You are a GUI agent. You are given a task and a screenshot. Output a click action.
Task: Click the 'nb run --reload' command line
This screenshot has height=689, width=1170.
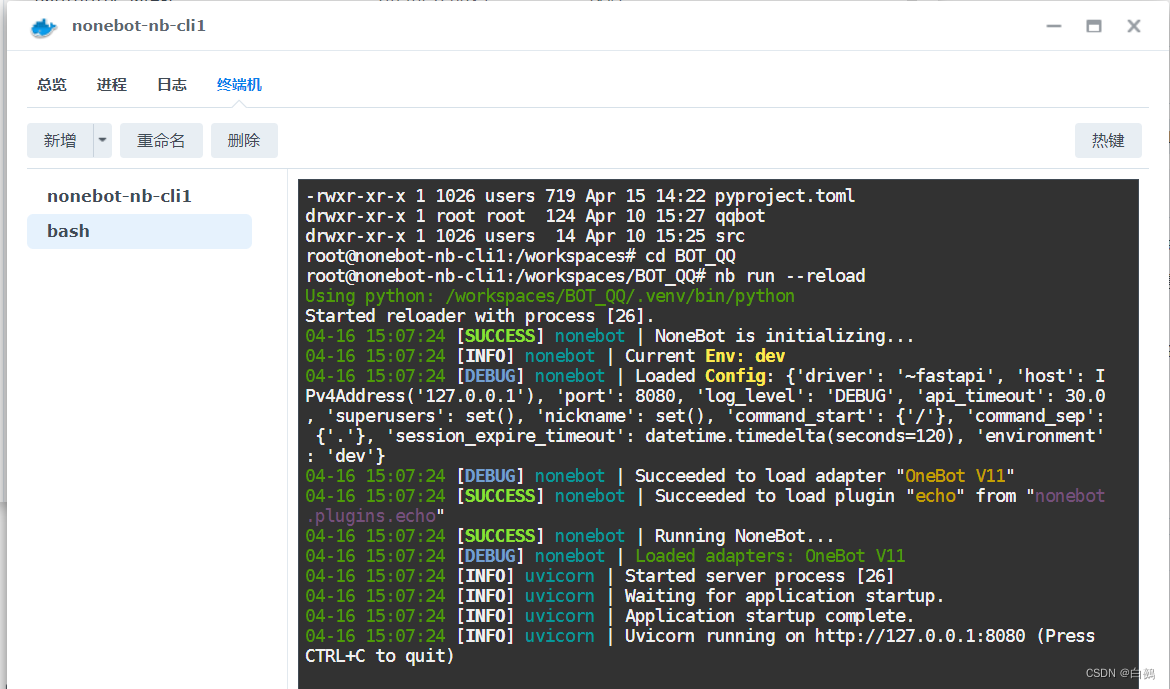[x=585, y=276]
